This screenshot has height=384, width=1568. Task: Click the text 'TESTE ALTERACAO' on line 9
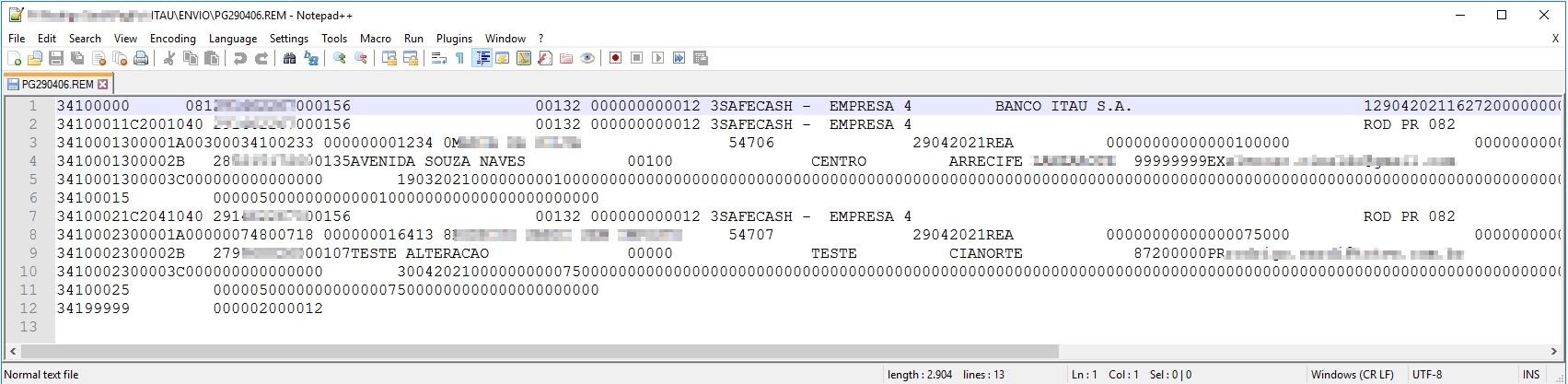[x=420, y=253]
